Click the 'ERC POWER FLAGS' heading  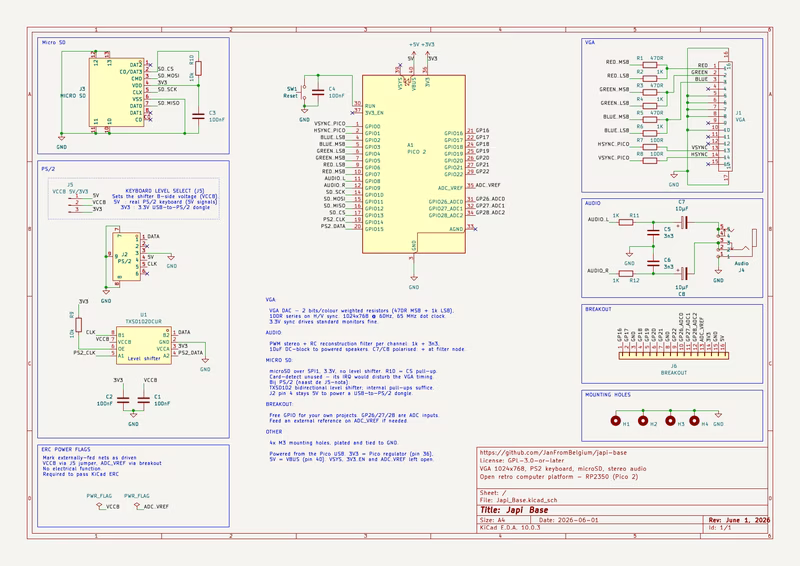tap(66, 450)
